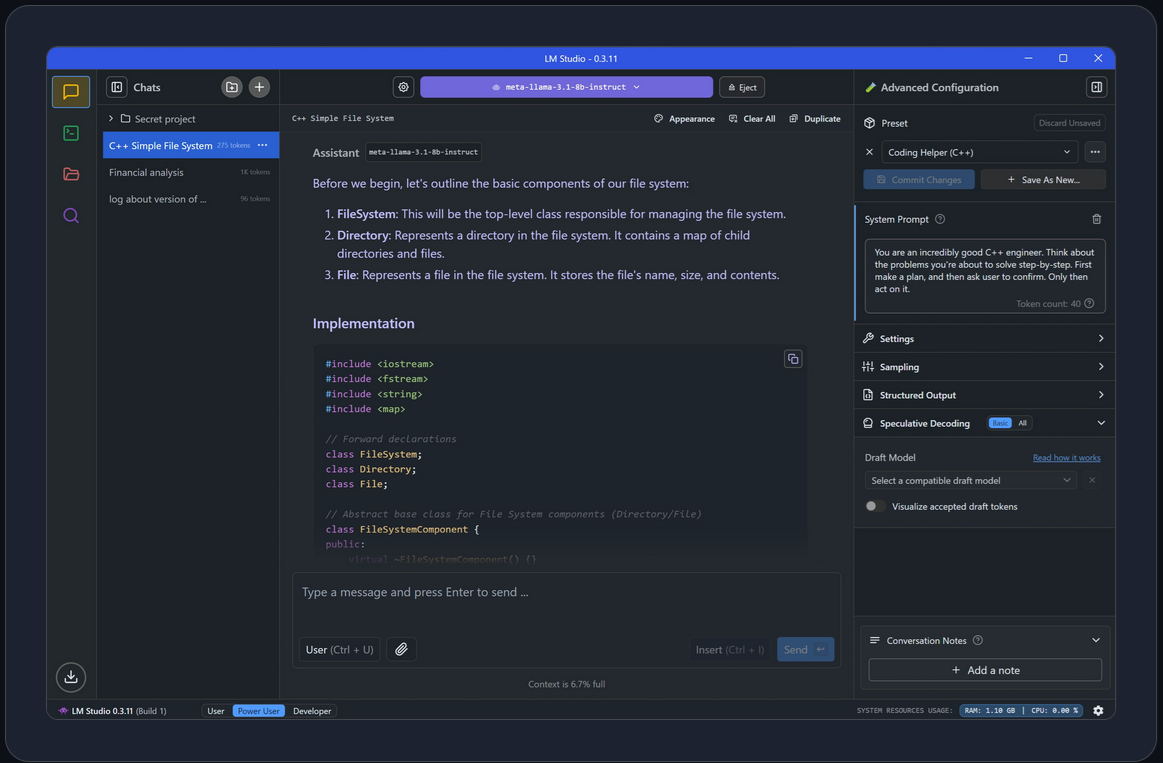Send the message
Screen dimensions: 1163x763
coord(805,650)
